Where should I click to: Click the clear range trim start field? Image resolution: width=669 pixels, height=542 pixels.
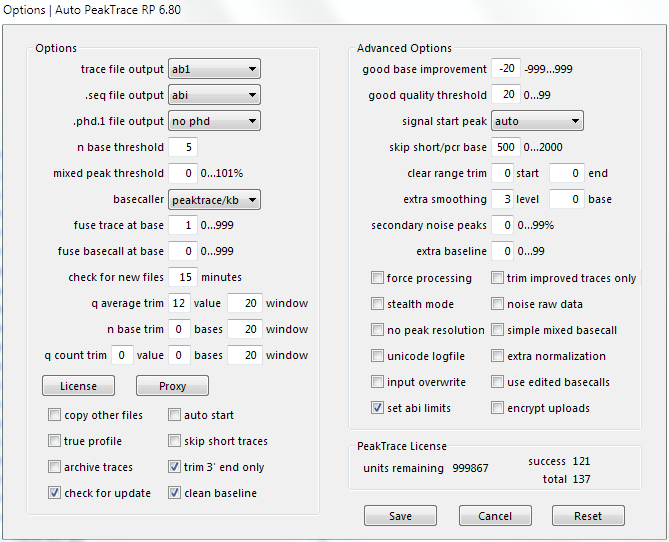pos(502,173)
